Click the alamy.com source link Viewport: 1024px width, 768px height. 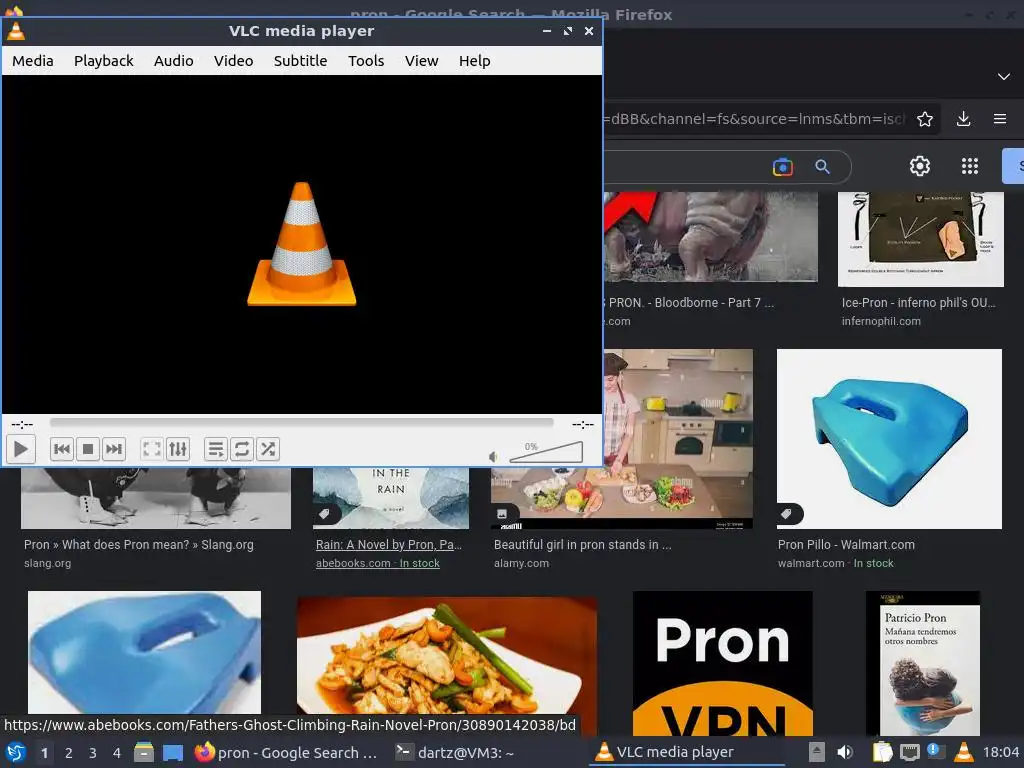tap(521, 563)
